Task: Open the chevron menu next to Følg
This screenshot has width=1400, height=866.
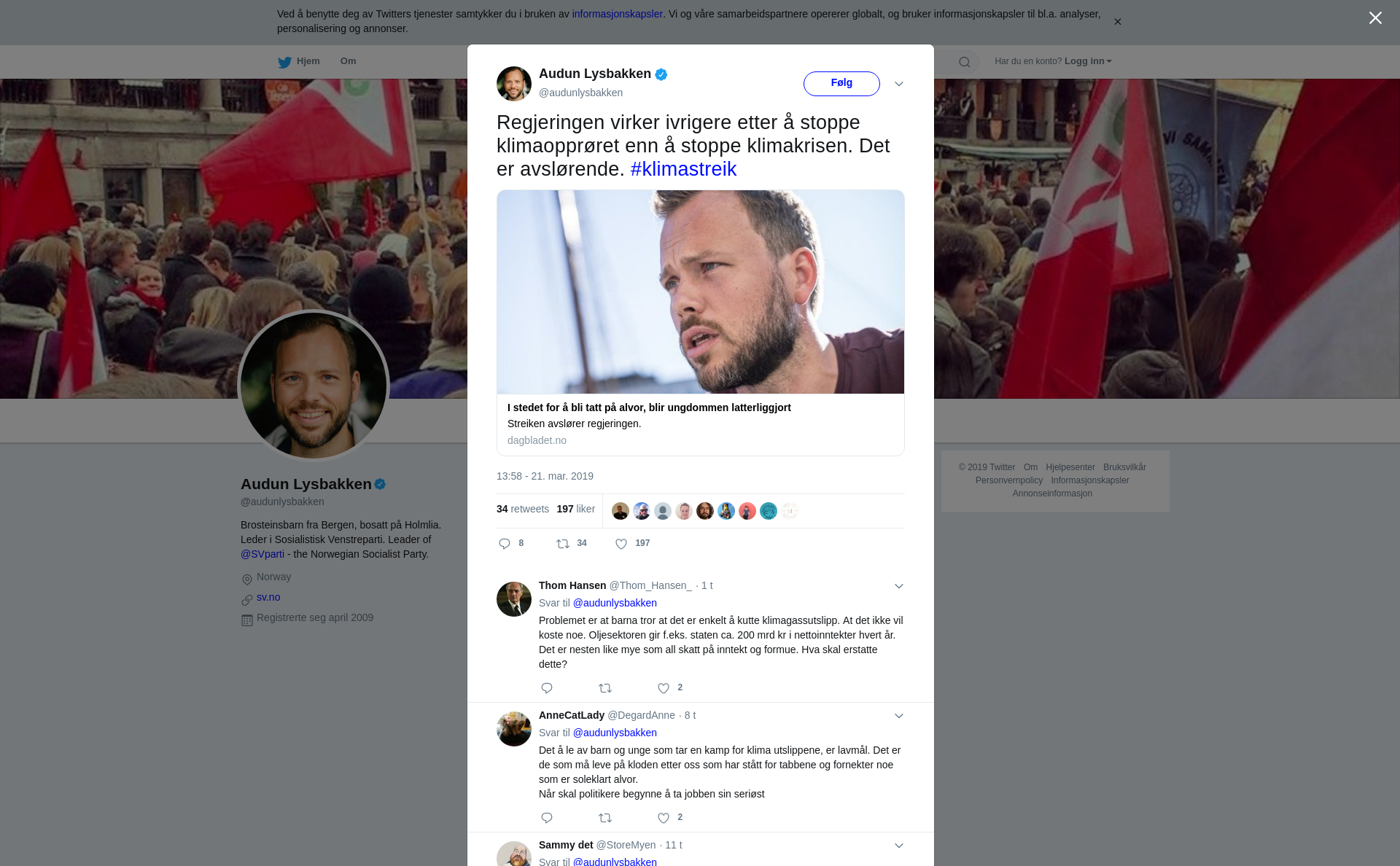Action: click(899, 84)
